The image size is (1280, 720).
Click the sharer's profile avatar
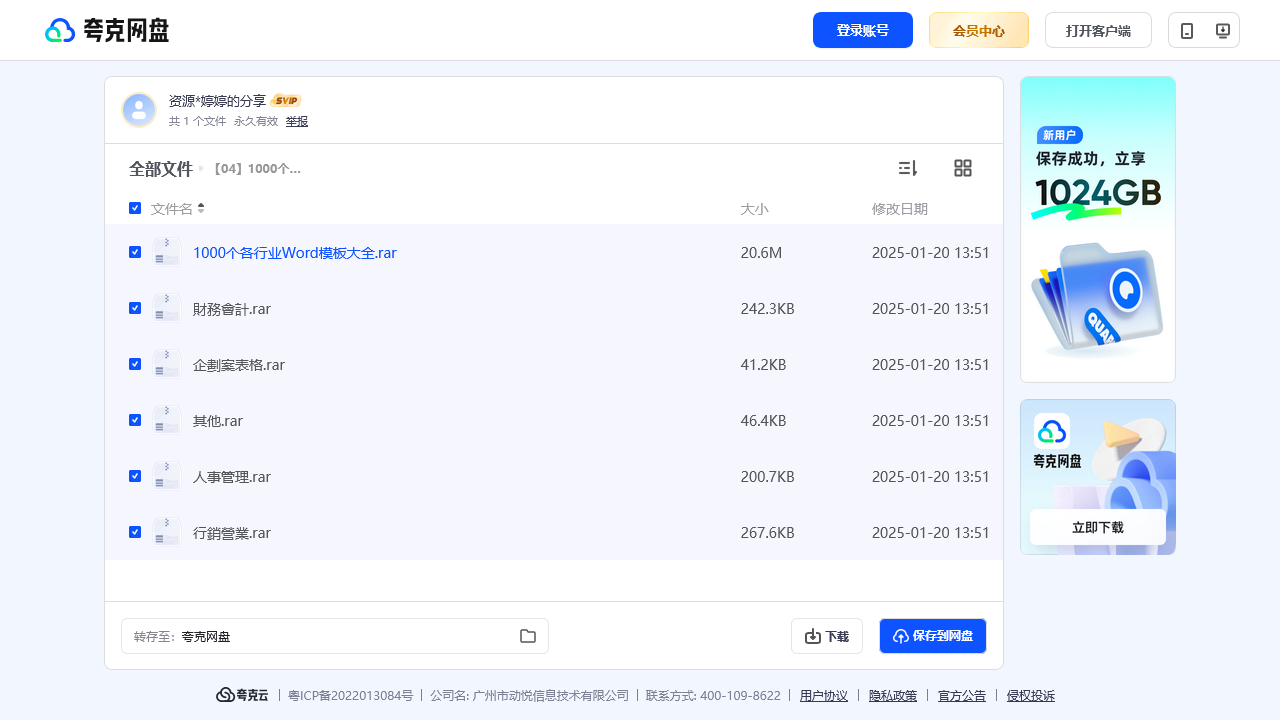point(139,110)
